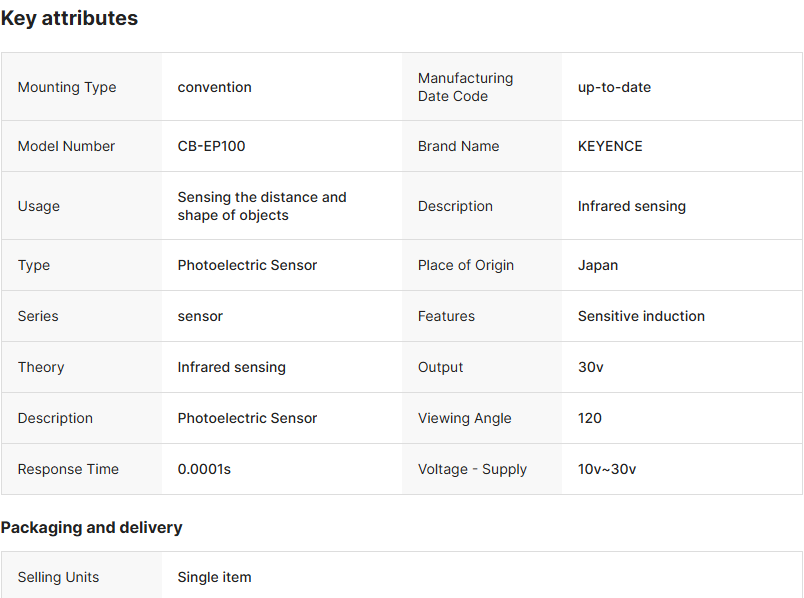The width and height of the screenshot is (804, 598).
Task: Select the 'convention' mounting type value
Action: click(214, 87)
